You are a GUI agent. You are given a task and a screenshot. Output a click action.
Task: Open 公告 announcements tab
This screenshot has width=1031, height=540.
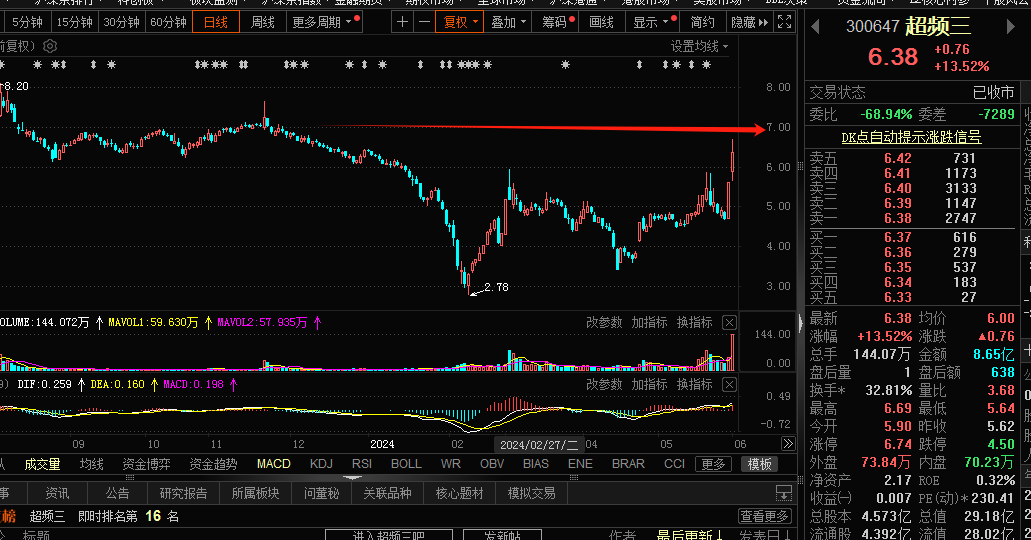[118, 493]
